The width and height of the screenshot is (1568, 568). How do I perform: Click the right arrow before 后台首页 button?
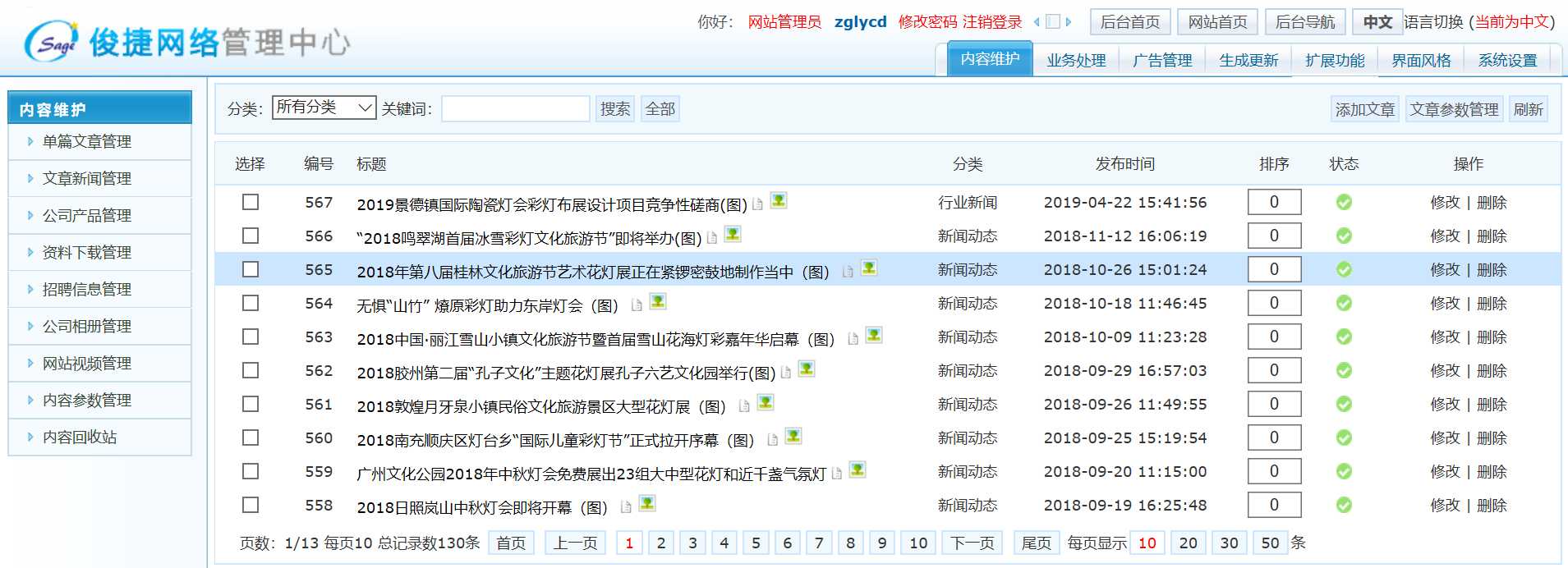tap(1069, 22)
